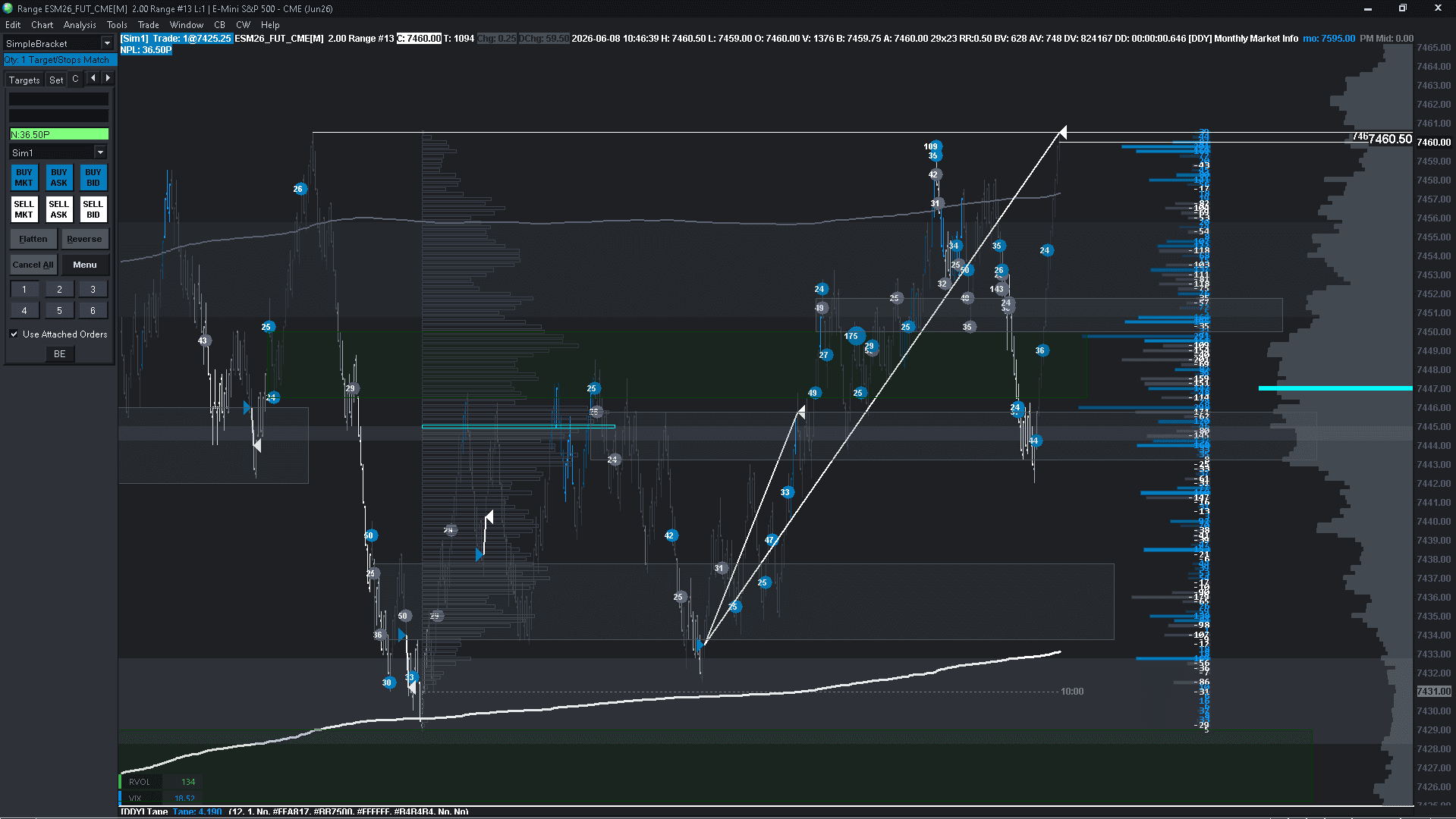1456x819 pixels.
Task: Cancel All working orders
Action: pyautogui.click(x=33, y=265)
